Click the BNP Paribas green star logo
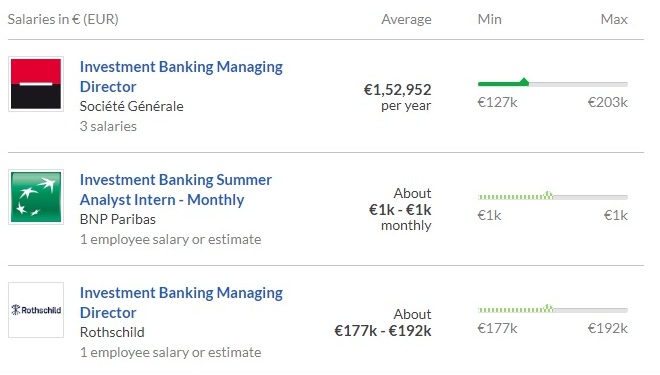 coord(36,197)
